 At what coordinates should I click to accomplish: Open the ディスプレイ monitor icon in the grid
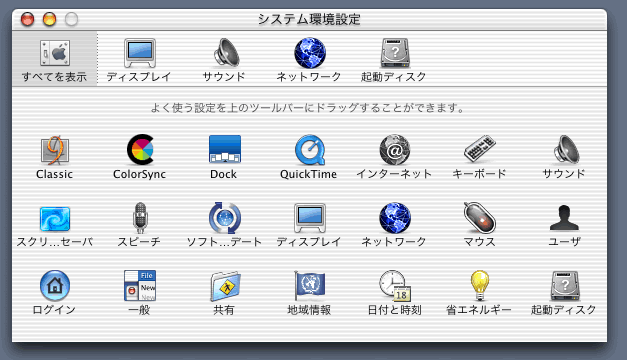click(x=310, y=218)
